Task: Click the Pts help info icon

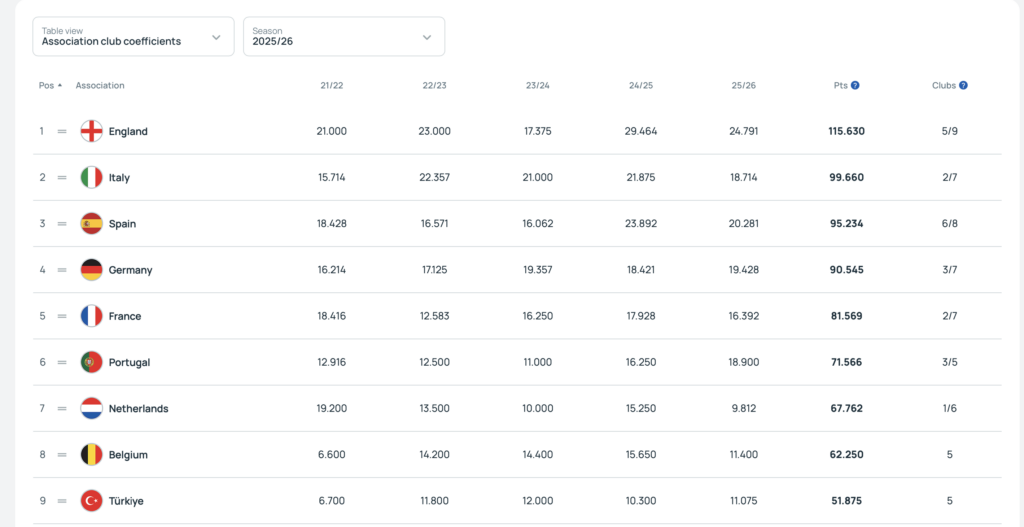Action: pos(855,86)
